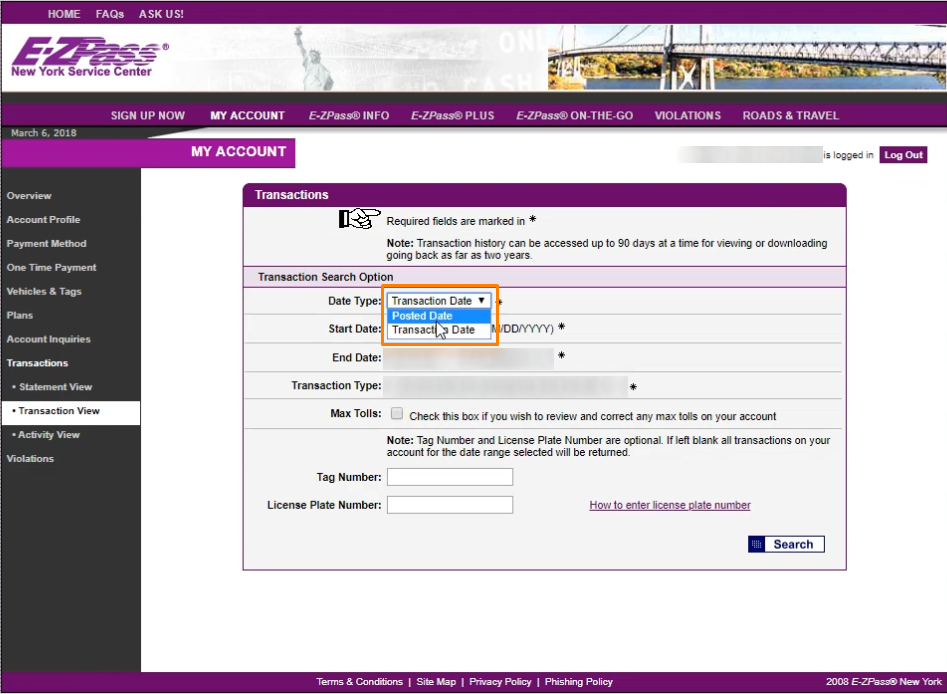The width and height of the screenshot is (947, 694).
Task: Click the License Plate Number field
Action: click(449, 505)
